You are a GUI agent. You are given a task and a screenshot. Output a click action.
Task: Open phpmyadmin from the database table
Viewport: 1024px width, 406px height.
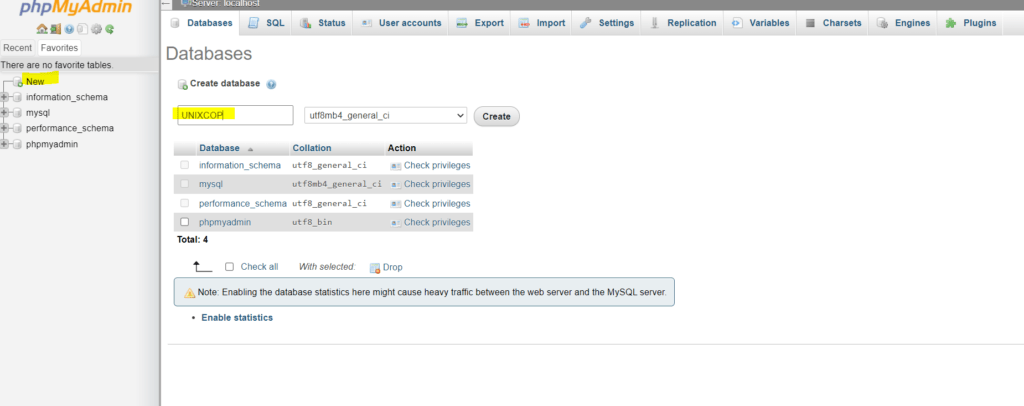225,223
